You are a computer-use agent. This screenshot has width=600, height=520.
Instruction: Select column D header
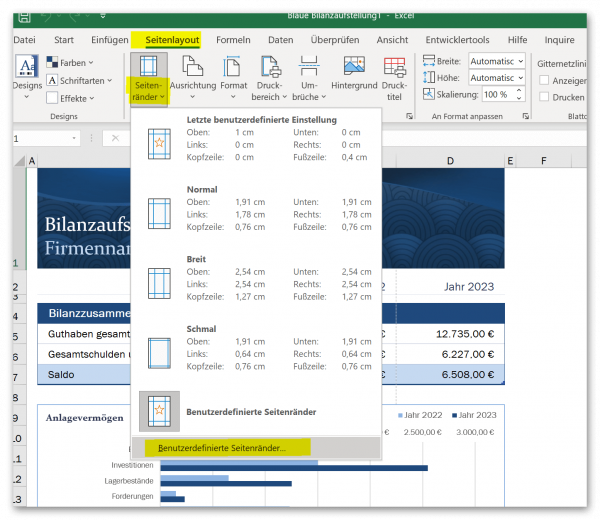[x=450, y=161]
